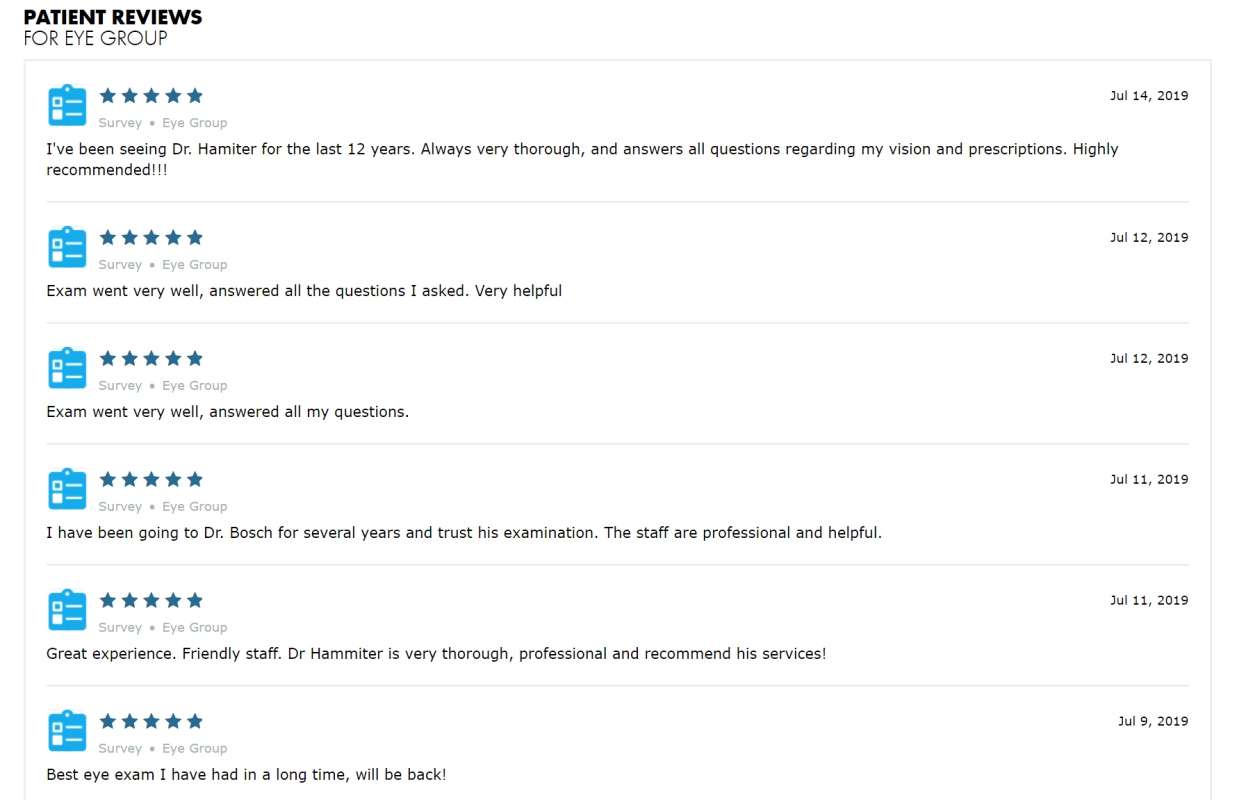Click Survey label on Dr. Bosch review
This screenshot has height=800, width=1246.
coord(120,506)
